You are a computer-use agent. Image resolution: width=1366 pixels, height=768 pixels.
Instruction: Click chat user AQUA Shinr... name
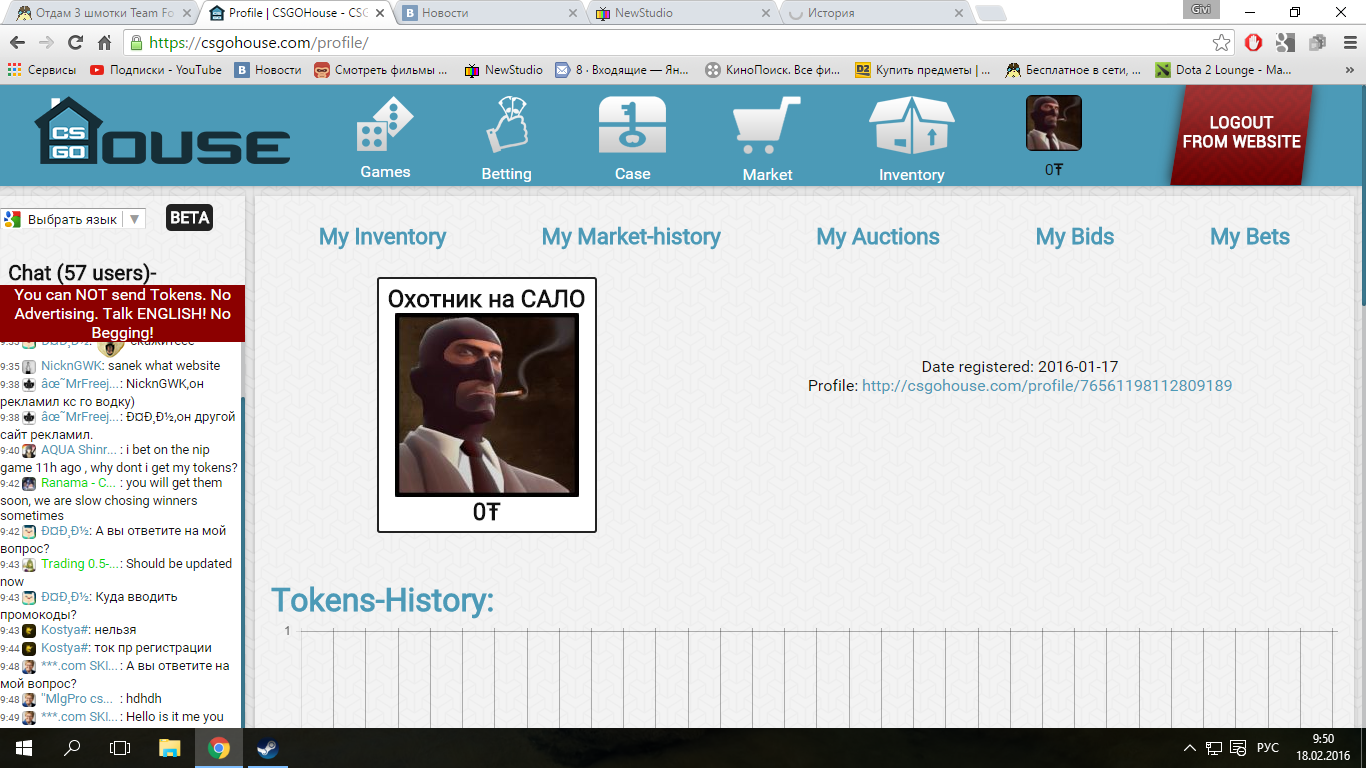pos(79,450)
